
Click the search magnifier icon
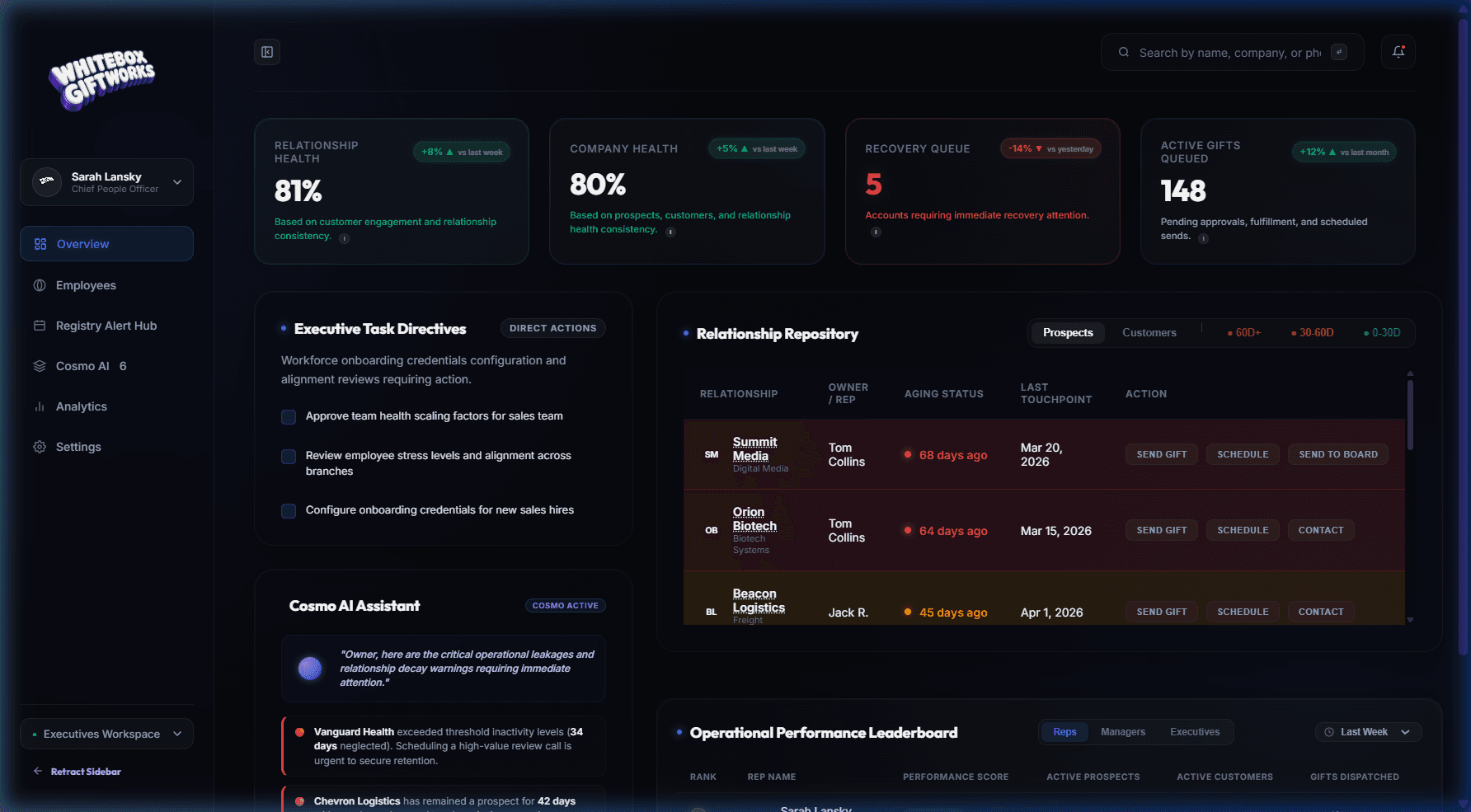click(x=1123, y=52)
